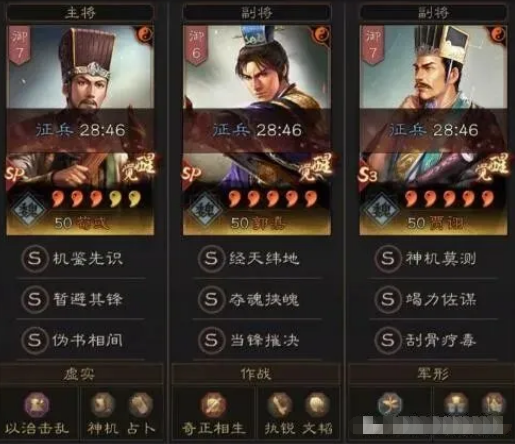Switch to the 作战 tactics header
The image size is (515, 444).
256,374
